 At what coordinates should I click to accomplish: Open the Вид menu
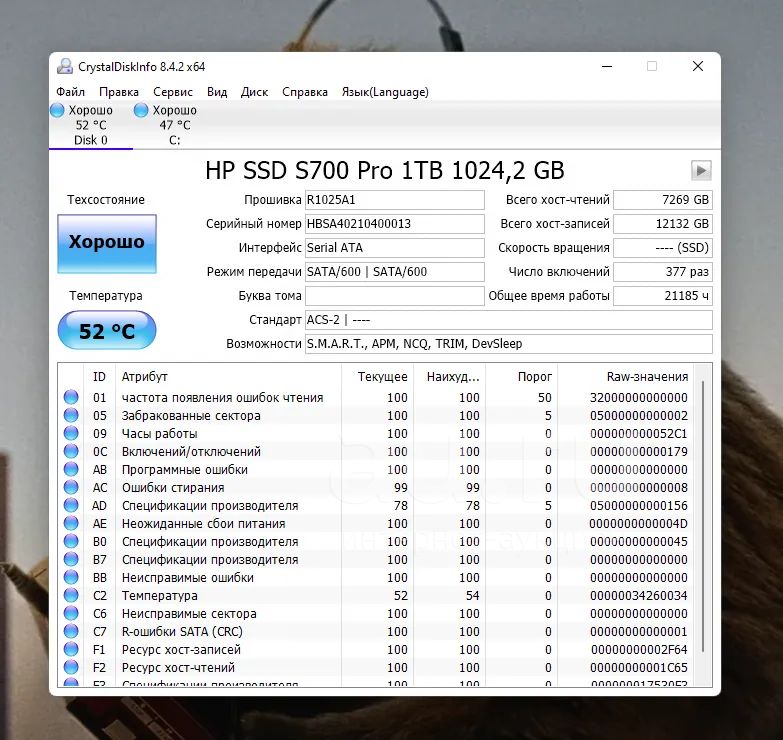217,92
